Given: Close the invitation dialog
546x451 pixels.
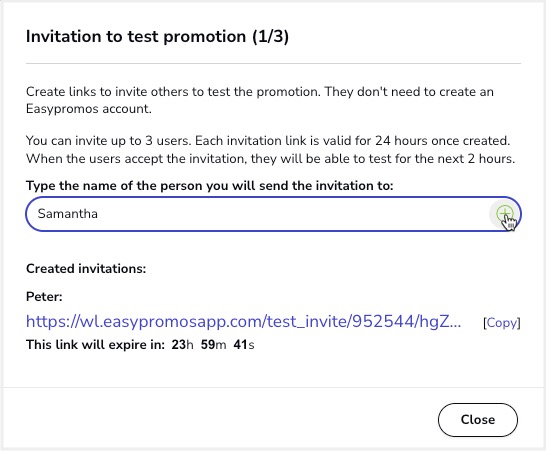Looking at the screenshot, I should point(478,420).
